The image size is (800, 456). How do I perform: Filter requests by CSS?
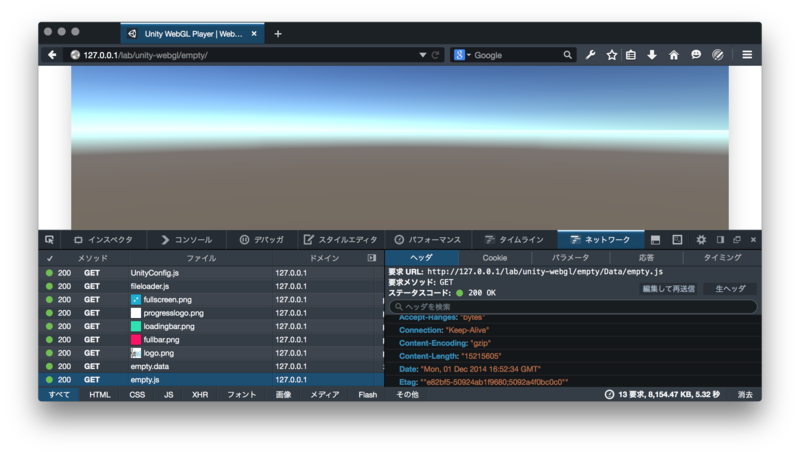pos(137,394)
